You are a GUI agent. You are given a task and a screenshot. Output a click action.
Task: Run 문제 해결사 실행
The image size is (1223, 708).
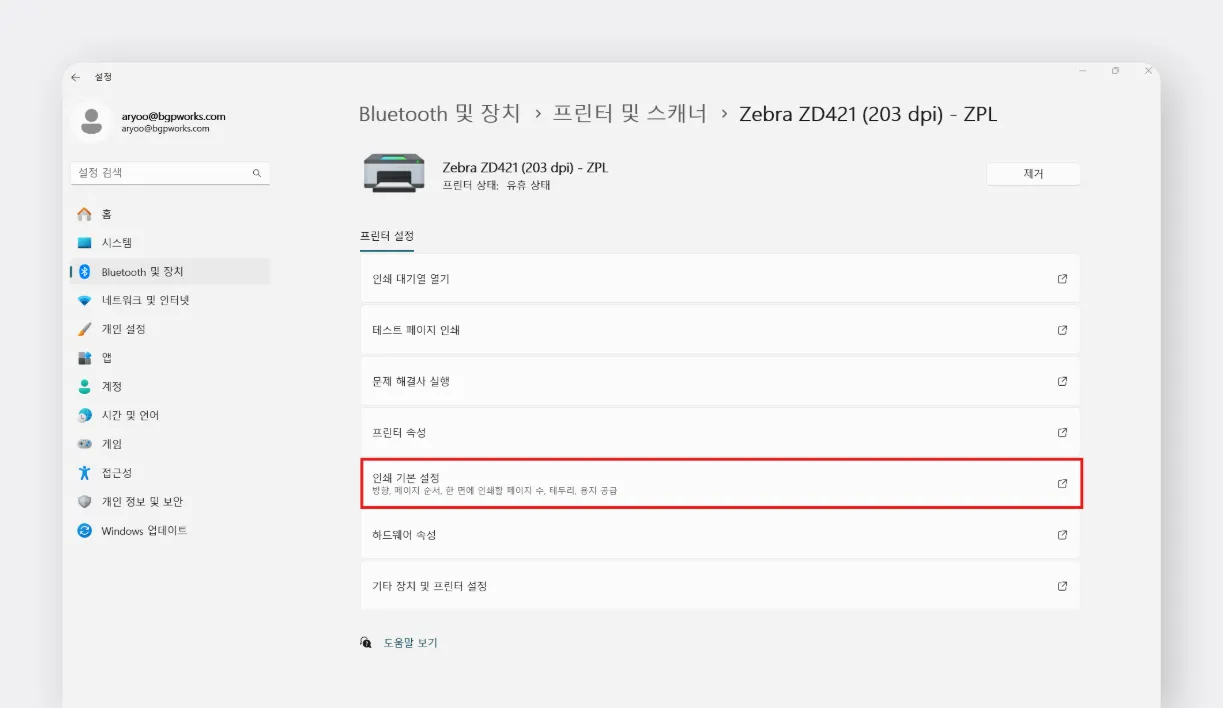pyautogui.click(x=720, y=381)
